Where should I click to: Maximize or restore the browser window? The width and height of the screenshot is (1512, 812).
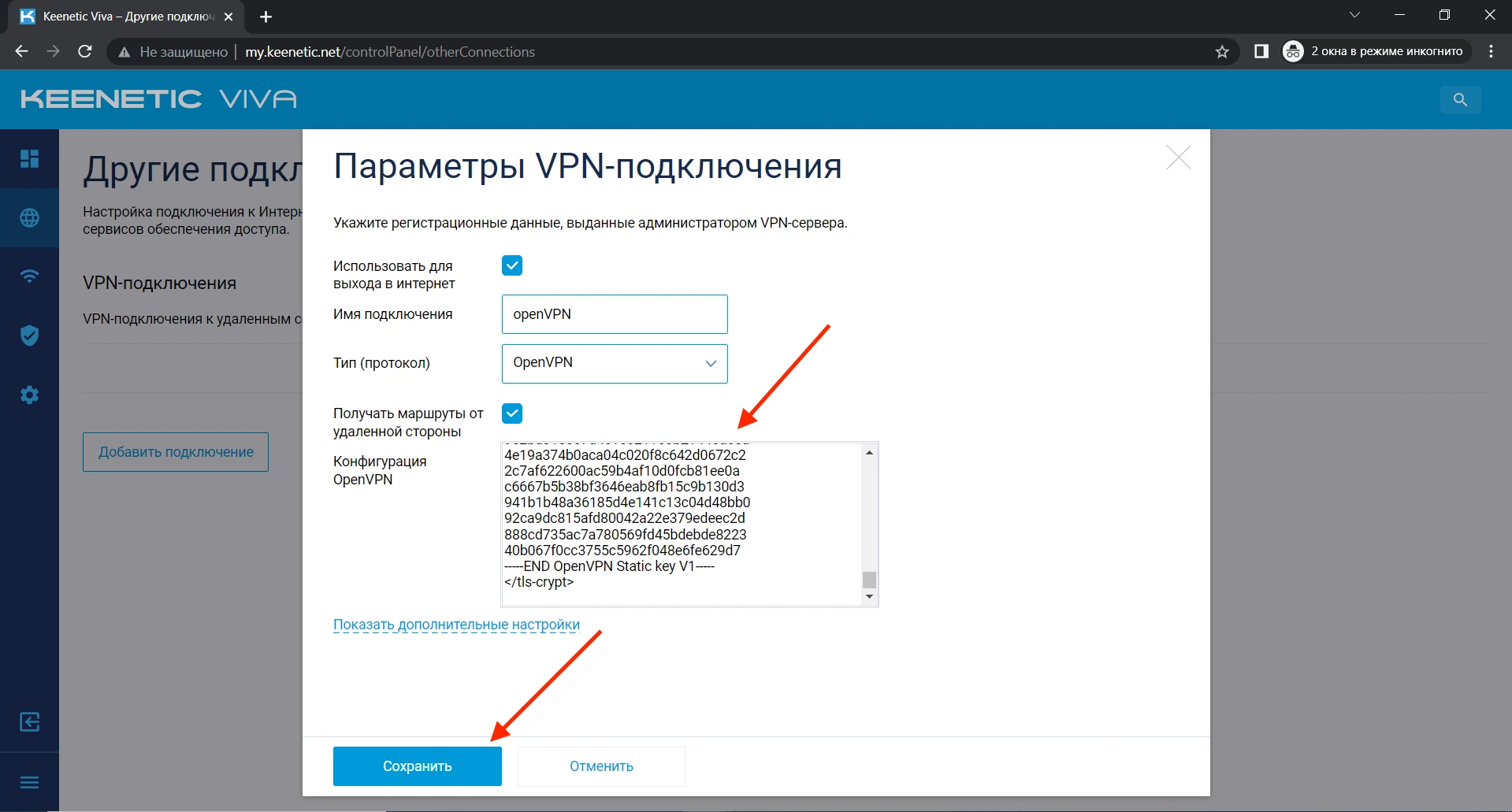pos(1444,14)
